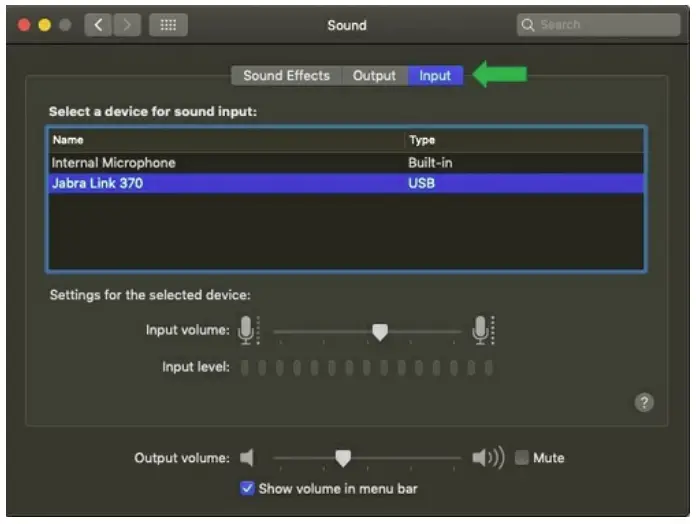
Task: Go forward with the right chevron button
Action: [x=127, y=25]
